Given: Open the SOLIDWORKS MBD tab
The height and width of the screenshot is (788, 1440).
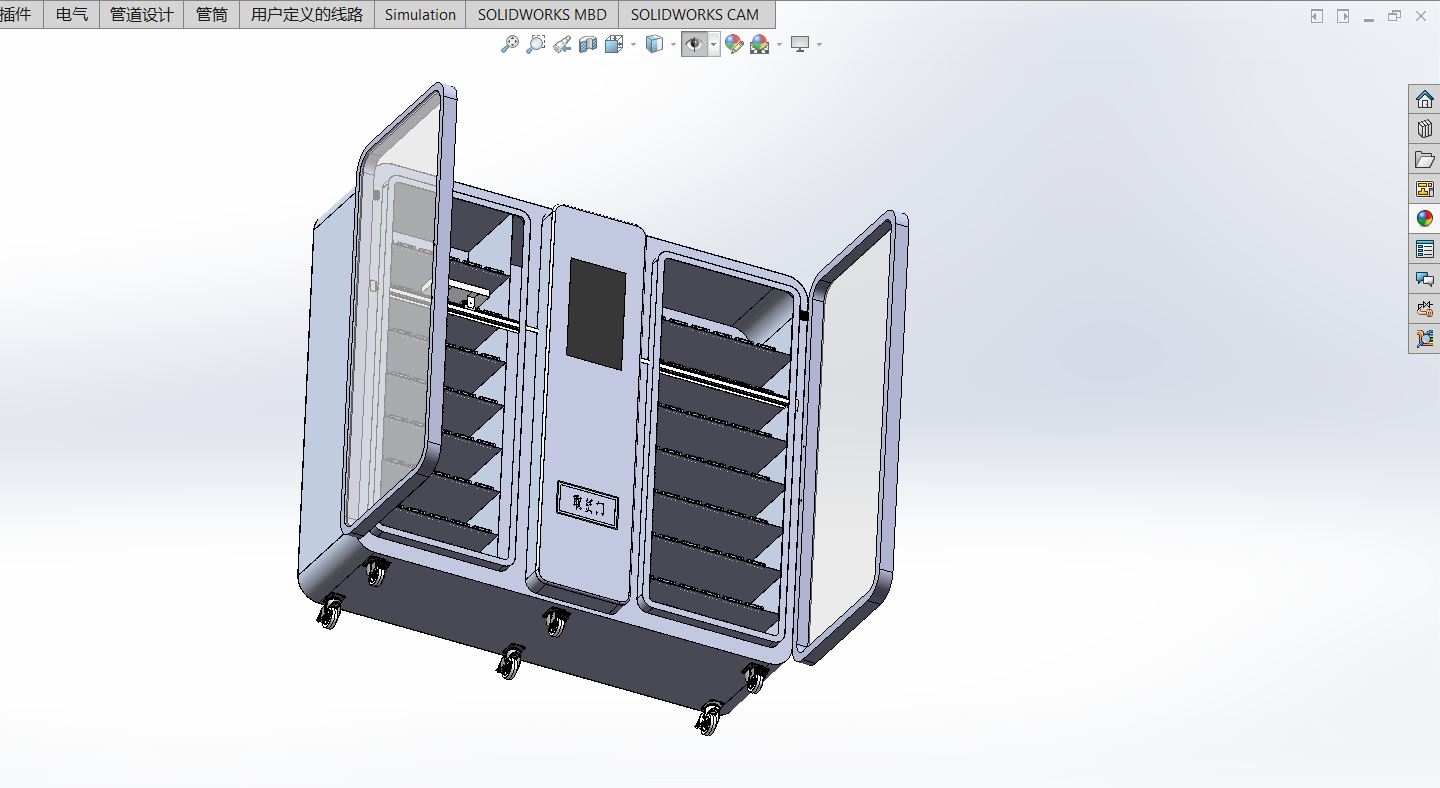Looking at the screenshot, I should tap(542, 15).
